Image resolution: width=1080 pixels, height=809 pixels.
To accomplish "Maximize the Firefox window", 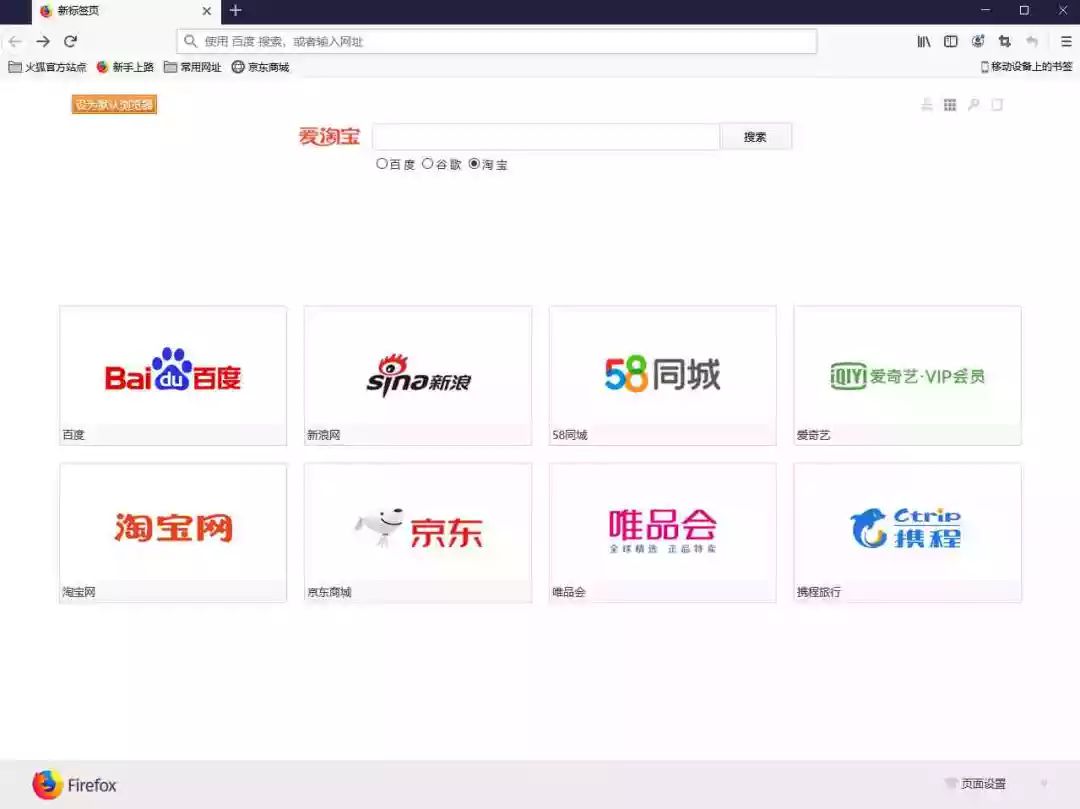I will [1024, 10].
